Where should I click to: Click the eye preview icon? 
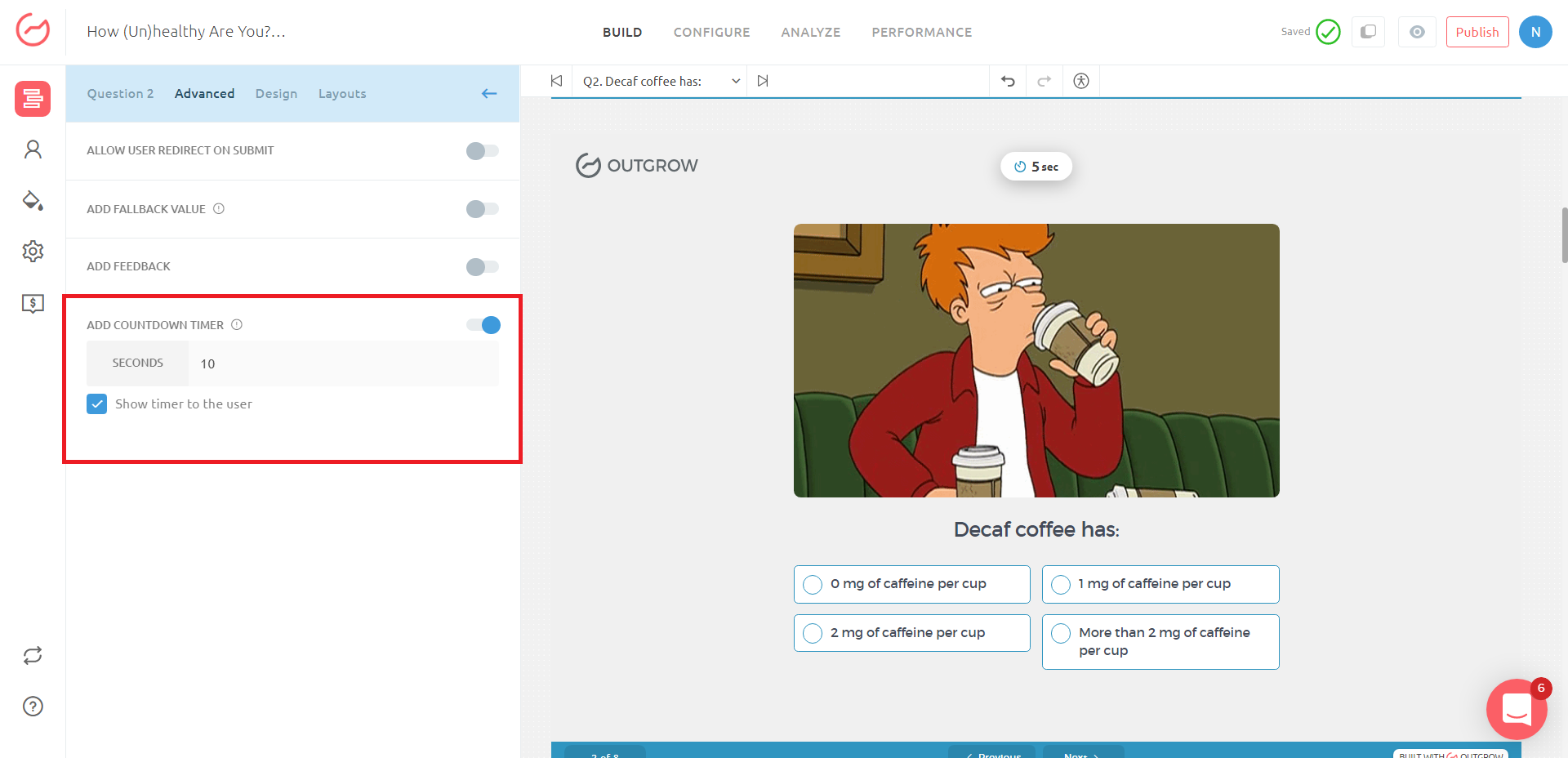(1417, 32)
